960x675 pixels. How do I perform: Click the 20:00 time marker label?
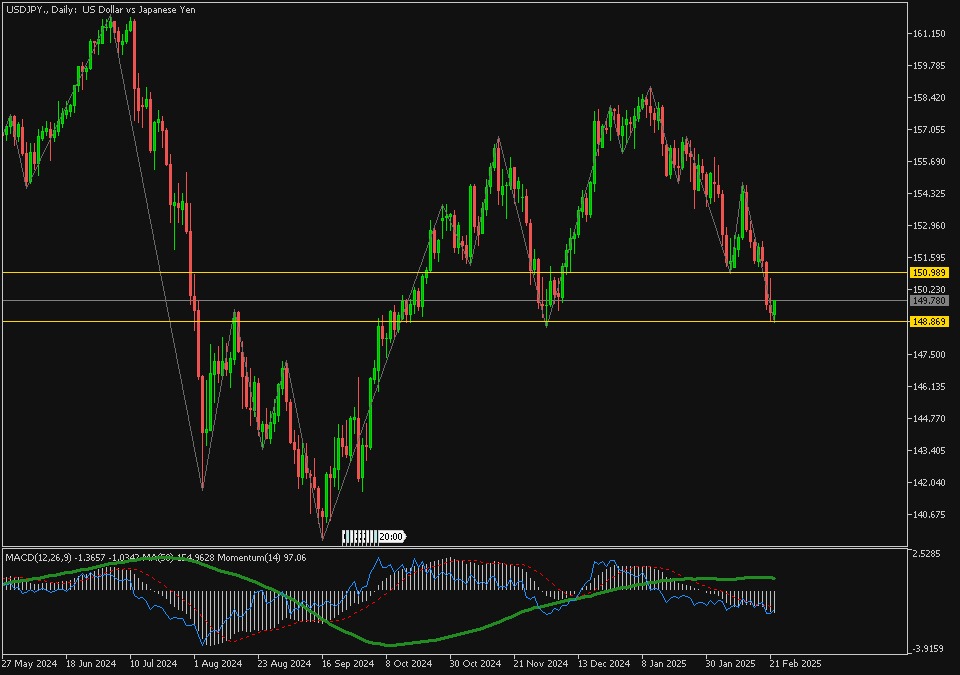[x=391, y=537]
